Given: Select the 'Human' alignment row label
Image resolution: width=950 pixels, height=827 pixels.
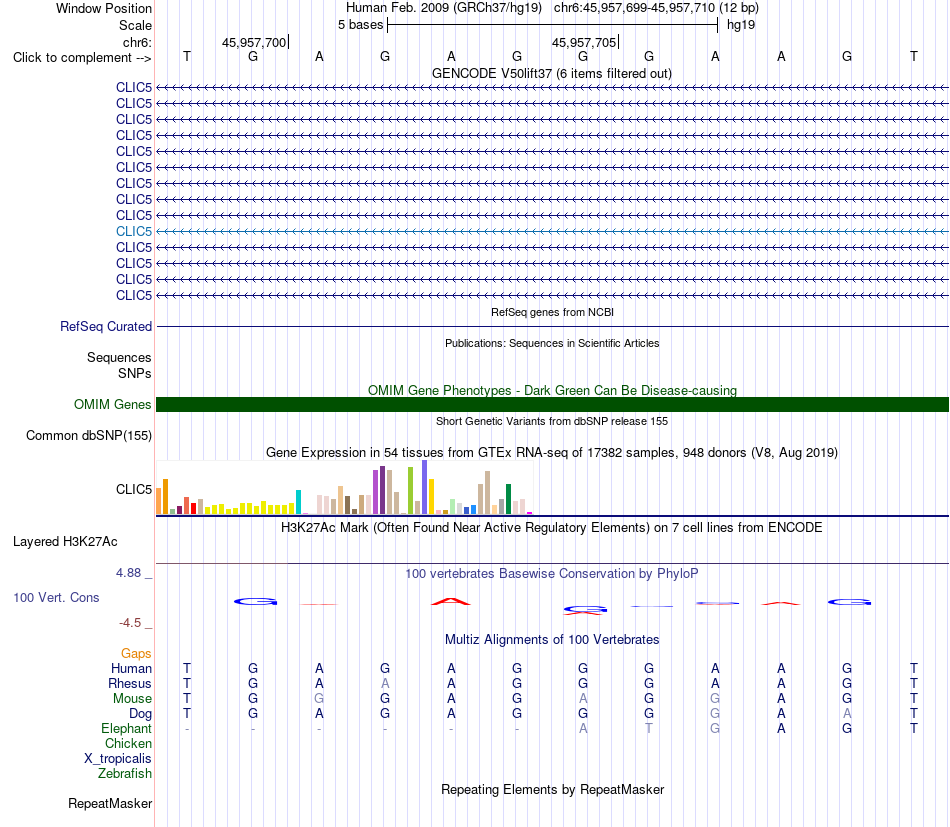Looking at the screenshot, I should [x=131, y=668].
